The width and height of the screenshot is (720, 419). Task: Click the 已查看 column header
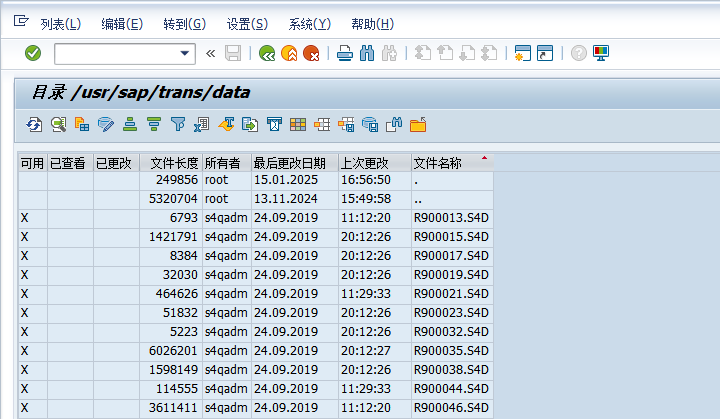(x=70, y=163)
